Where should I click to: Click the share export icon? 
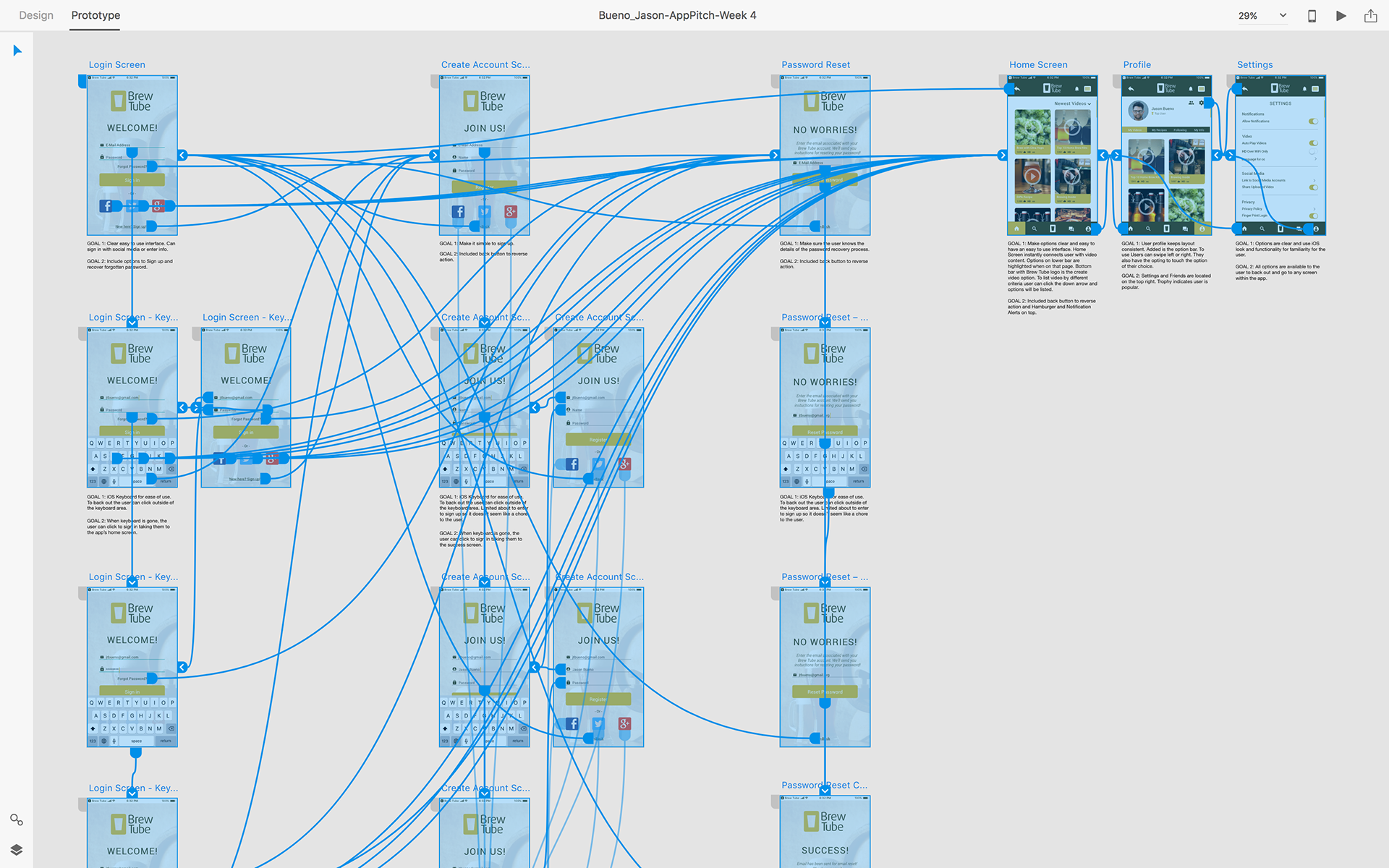[x=1370, y=16]
